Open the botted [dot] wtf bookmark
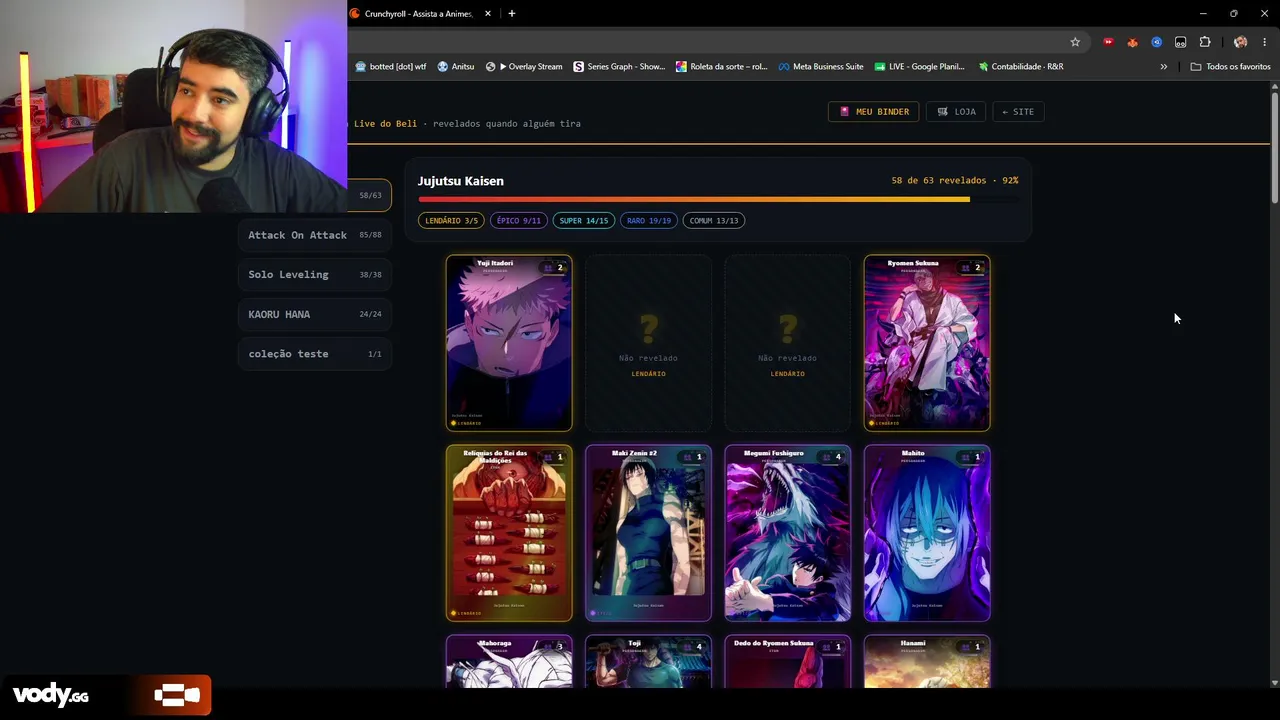 point(390,67)
